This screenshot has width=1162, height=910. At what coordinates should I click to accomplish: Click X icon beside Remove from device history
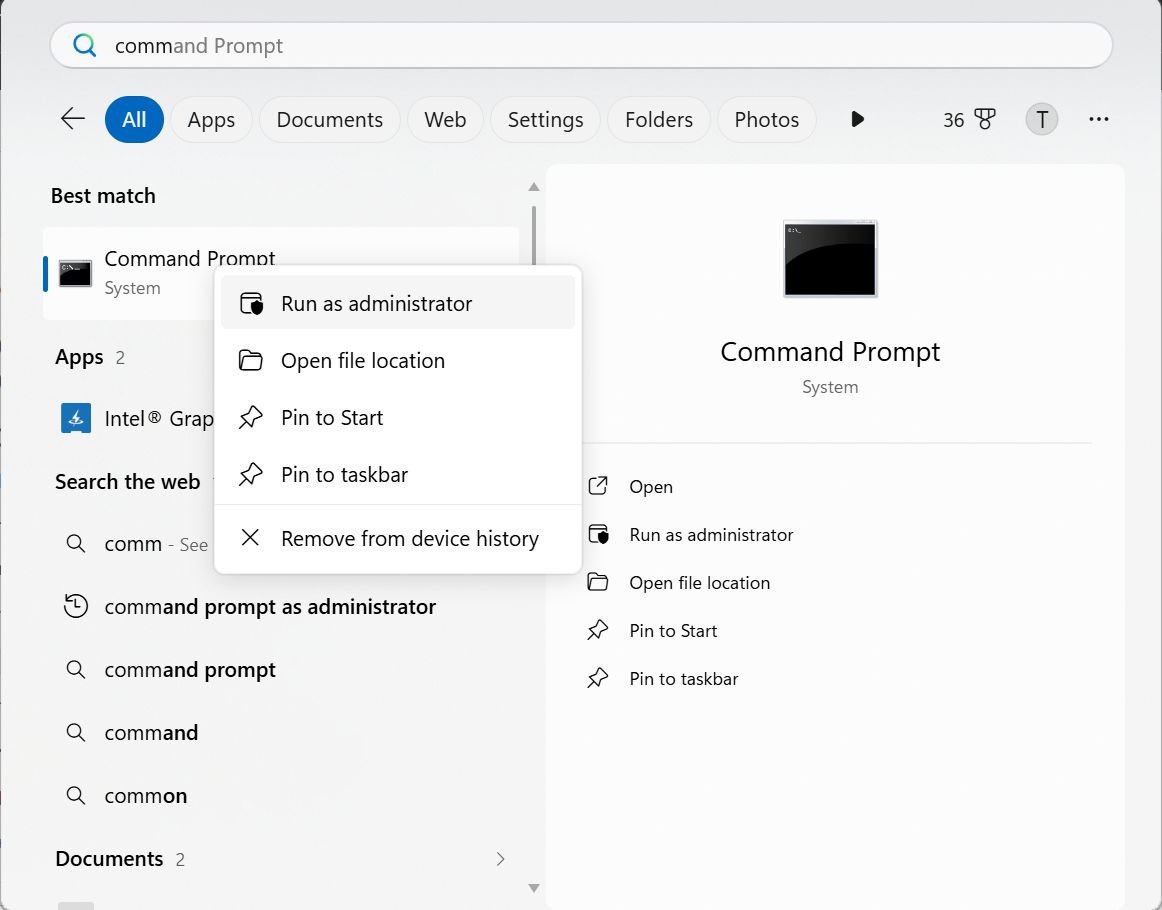click(250, 537)
